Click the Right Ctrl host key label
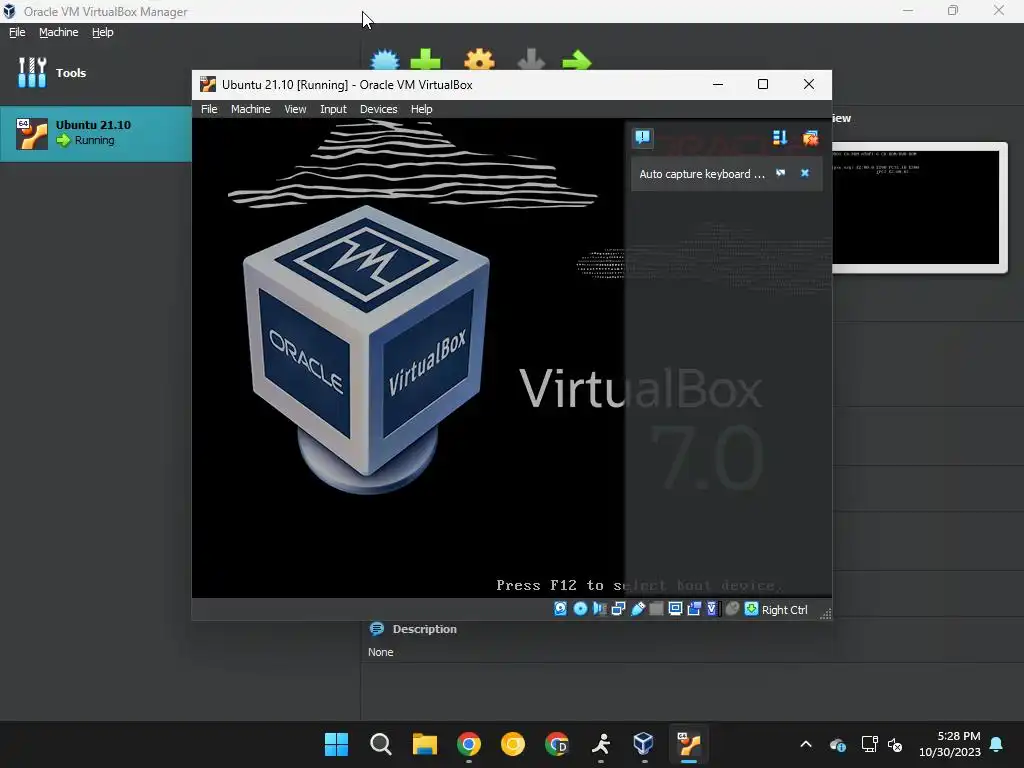This screenshot has width=1024, height=768. click(784, 609)
